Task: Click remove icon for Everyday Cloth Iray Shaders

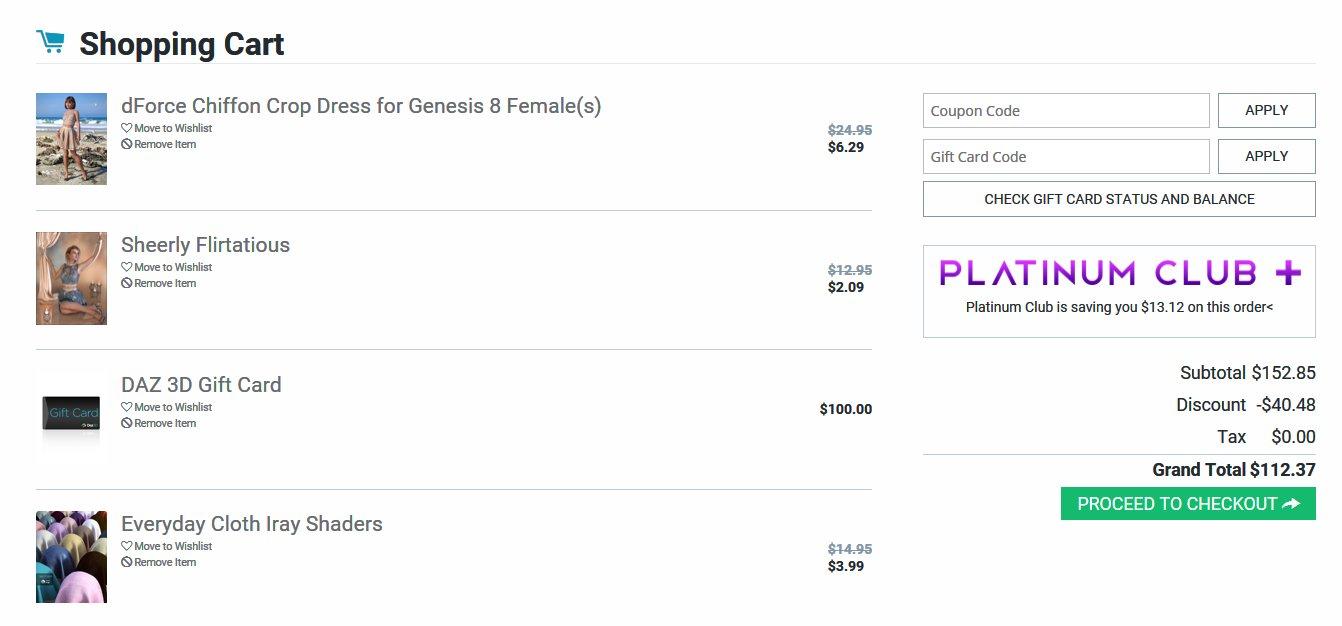Action: [126, 562]
